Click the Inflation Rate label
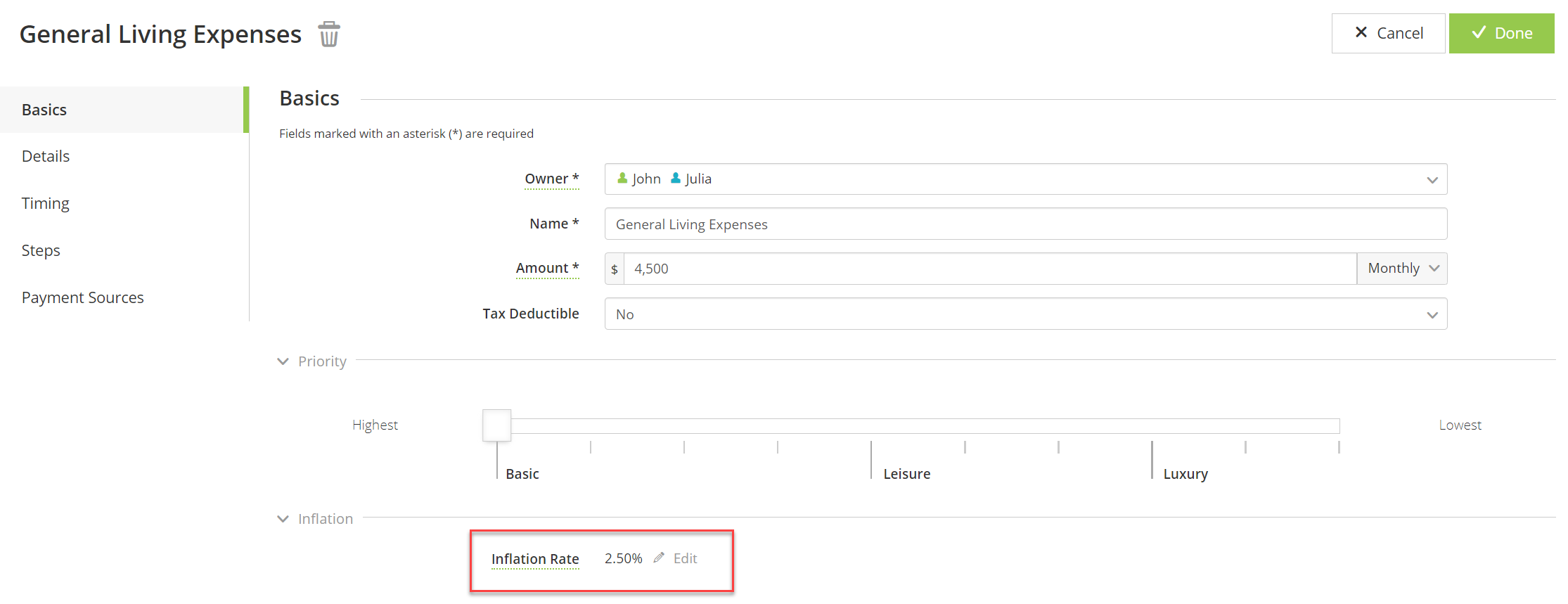 535,559
